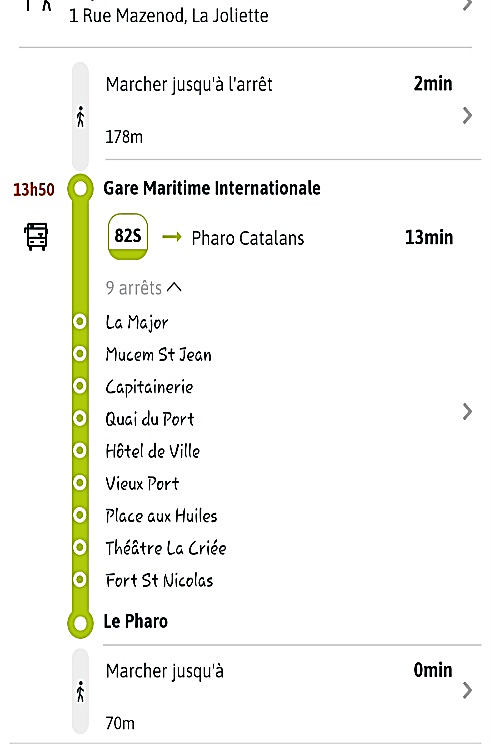Open the chevron beside the bus stops list
Screen dimensions: 491x744
pyautogui.click(x=467, y=411)
